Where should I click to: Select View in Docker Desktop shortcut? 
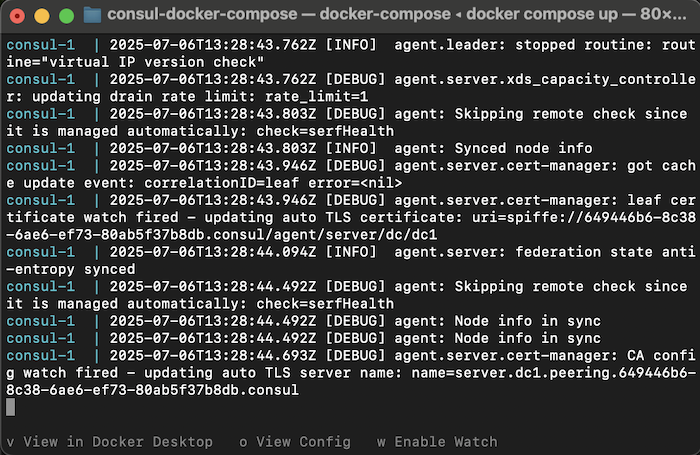tap(109, 442)
